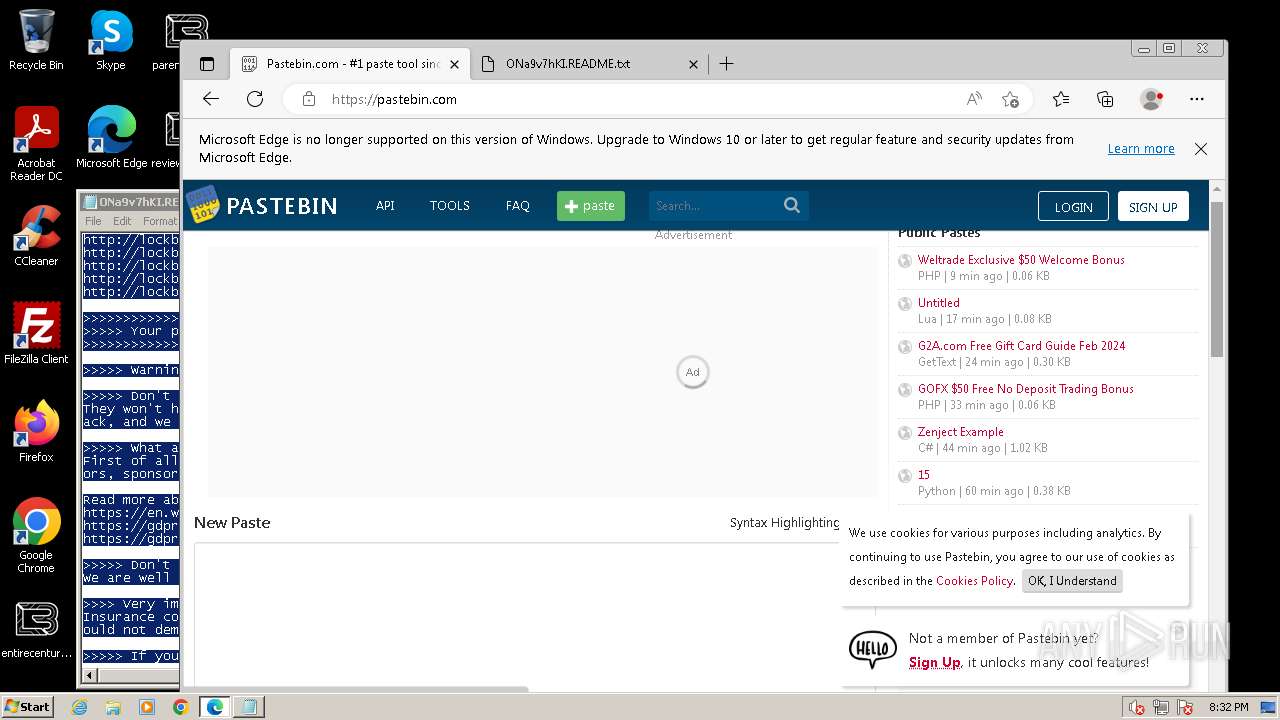Click Start button on taskbar
Image resolution: width=1280 pixels, height=720 pixels.
[27, 707]
